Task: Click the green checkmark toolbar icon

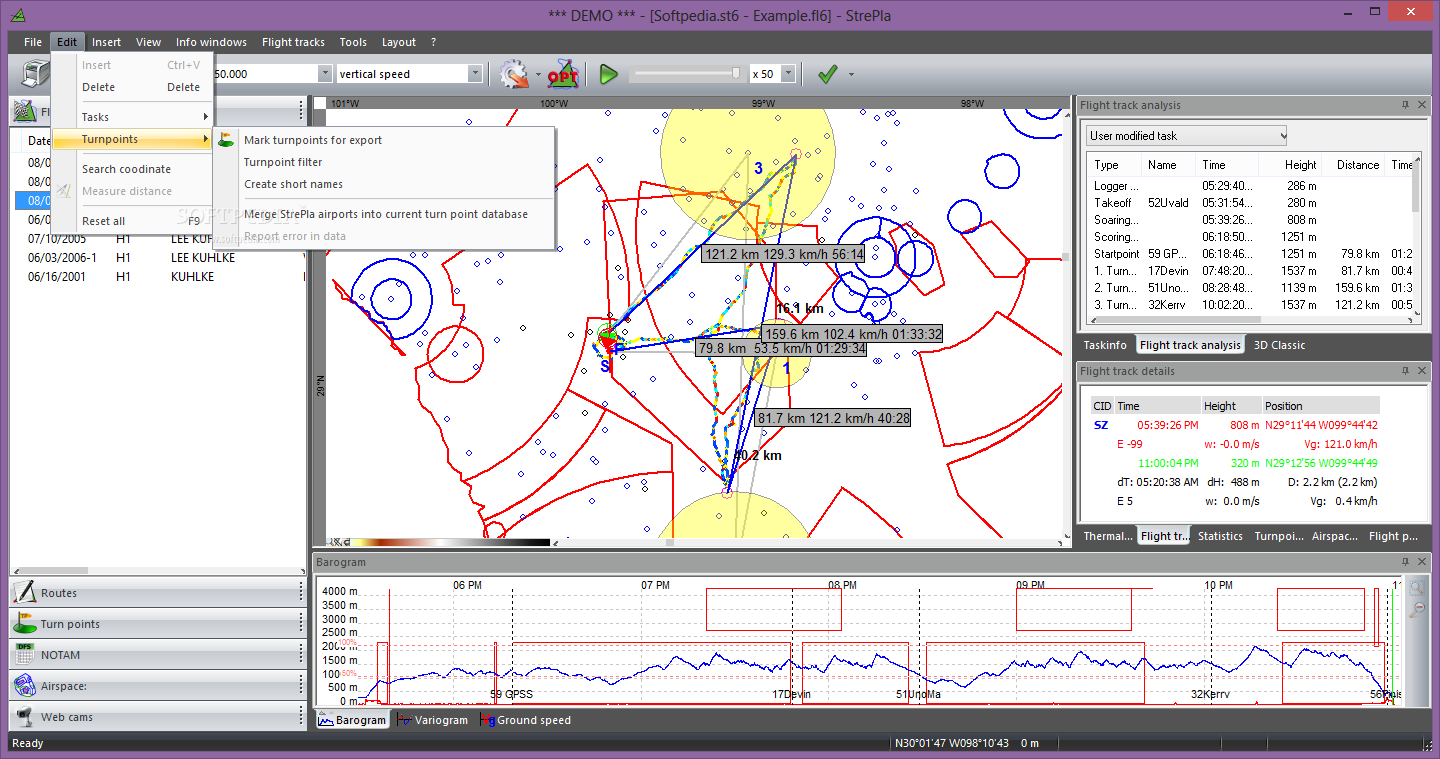Action: tap(827, 74)
